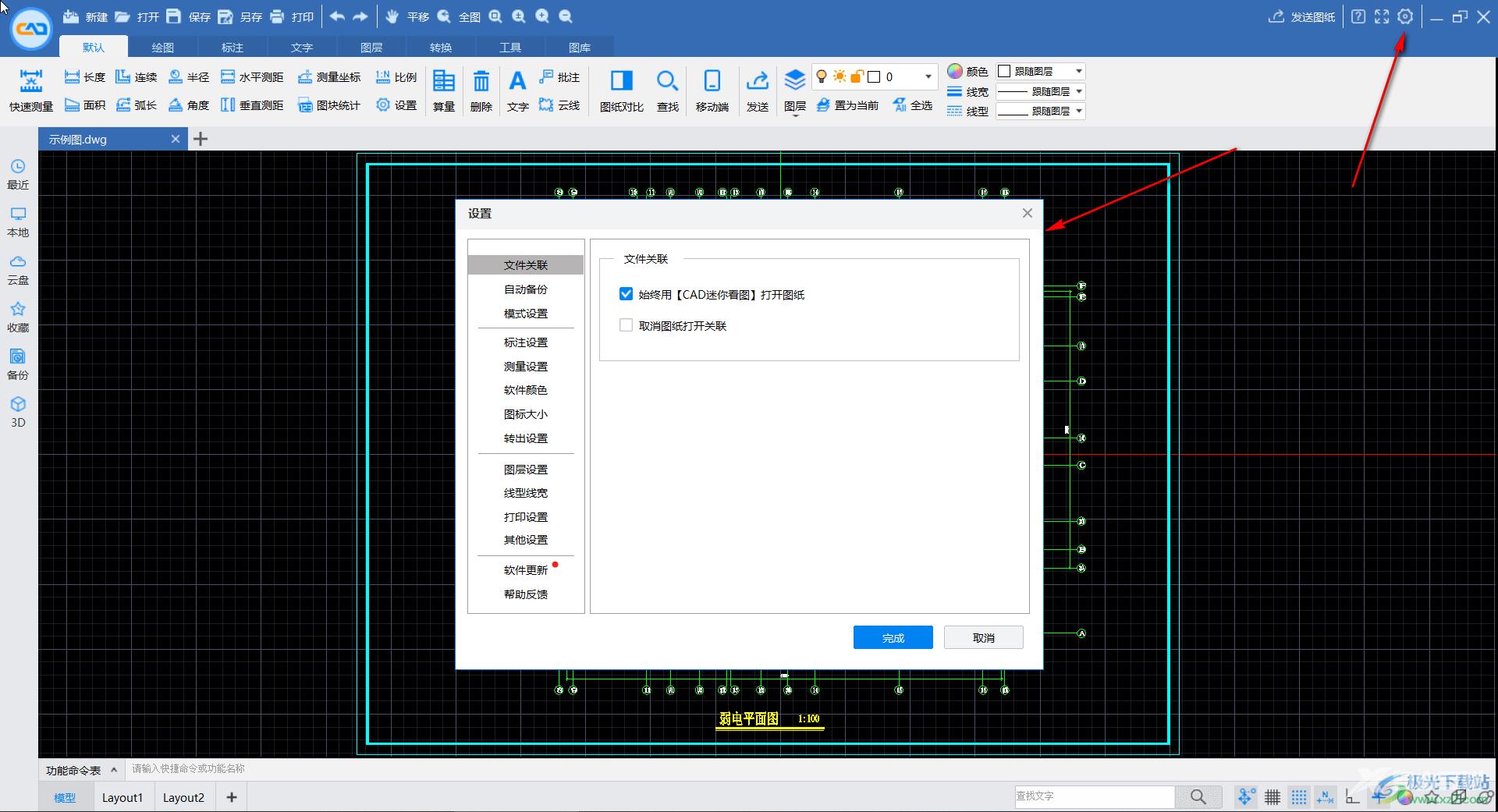Screen dimensions: 1498x812
Task: Select 打印设置 in settings list
Action: coord(526,517)
